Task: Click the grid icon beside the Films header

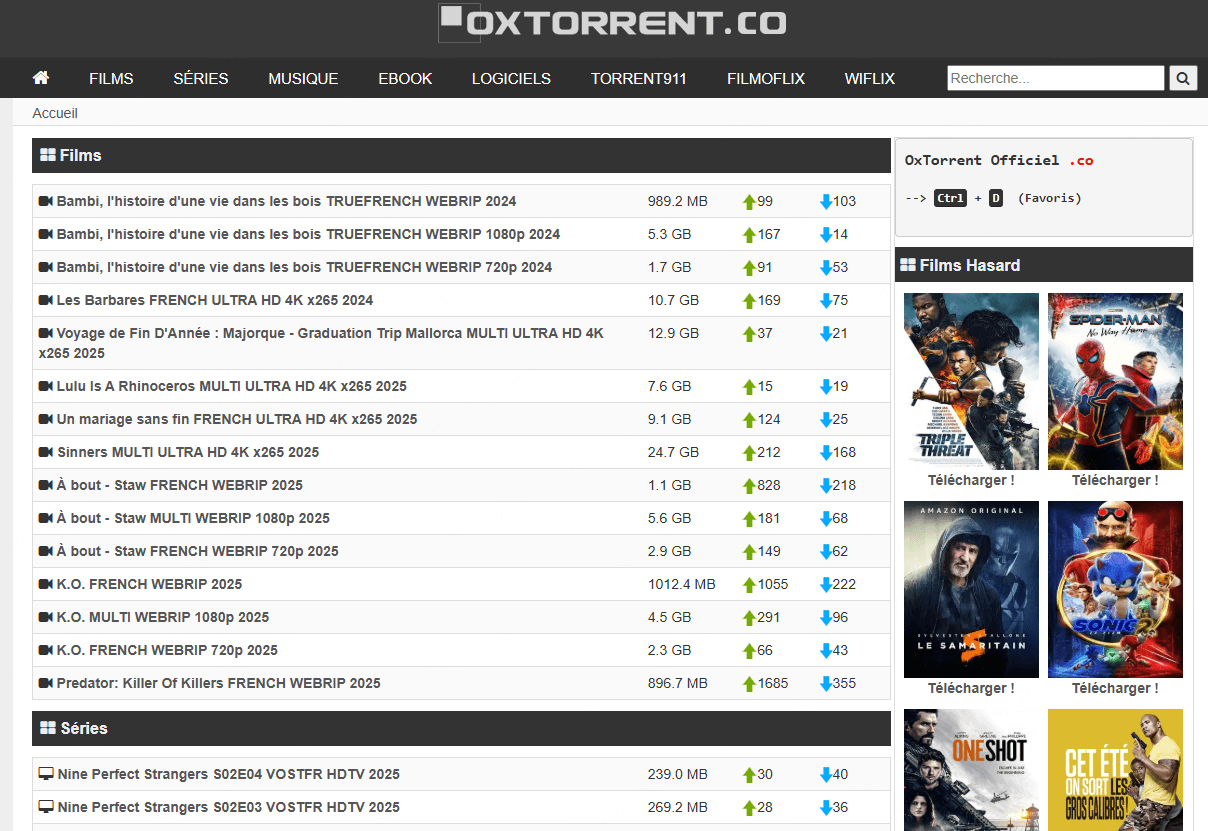Action: [47, 155]
